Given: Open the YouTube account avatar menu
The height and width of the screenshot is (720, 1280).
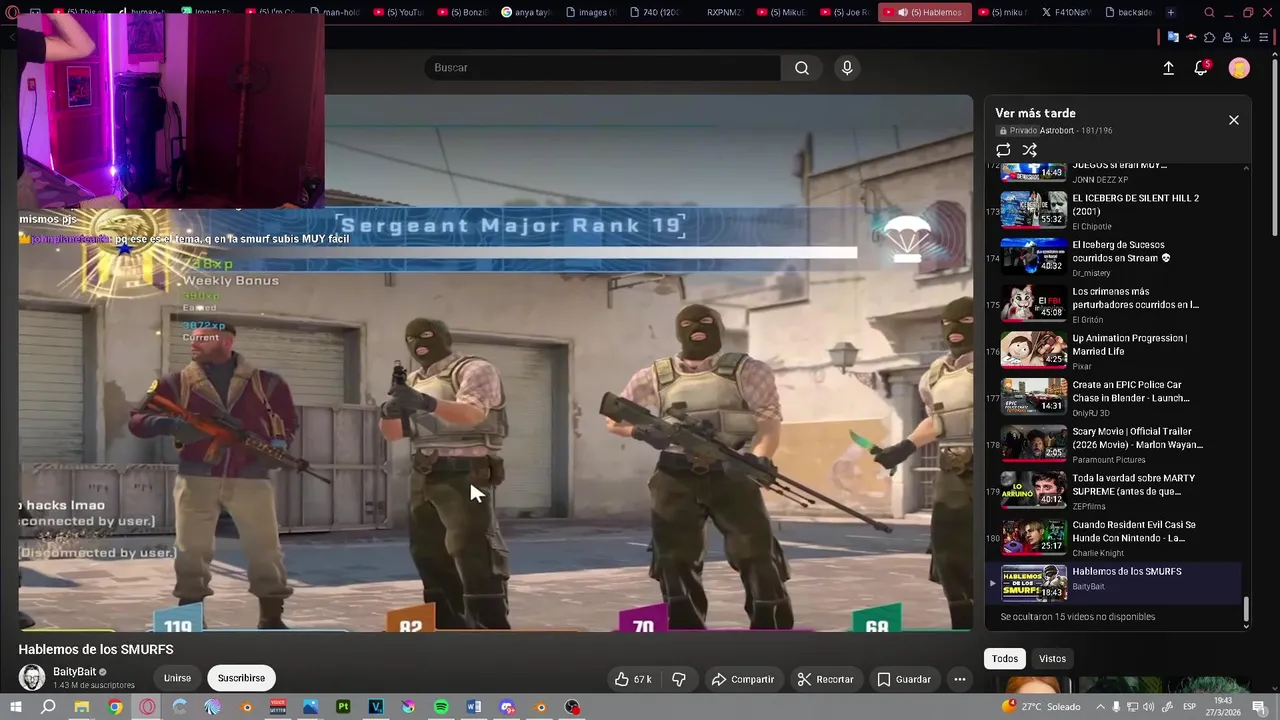Looking at the screenshot, I should coord(1239,68).
